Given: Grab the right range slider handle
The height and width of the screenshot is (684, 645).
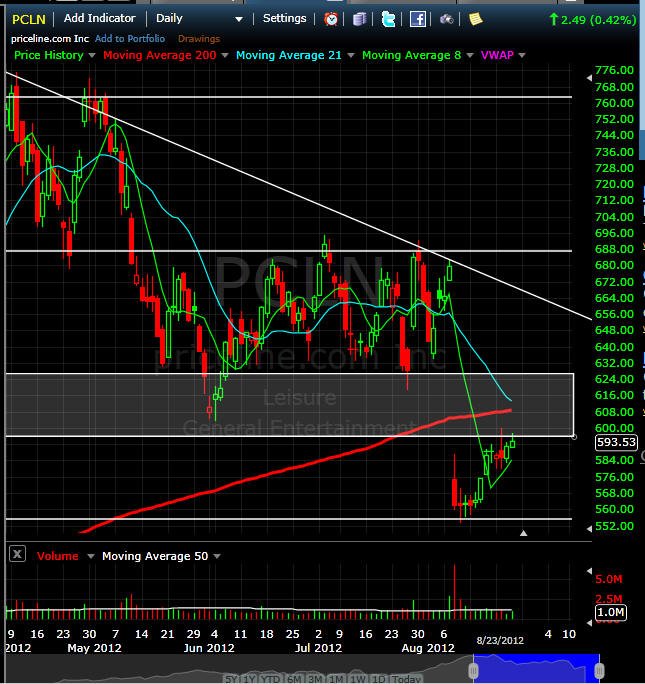Looking at the screenshot, I should (599, 670).
